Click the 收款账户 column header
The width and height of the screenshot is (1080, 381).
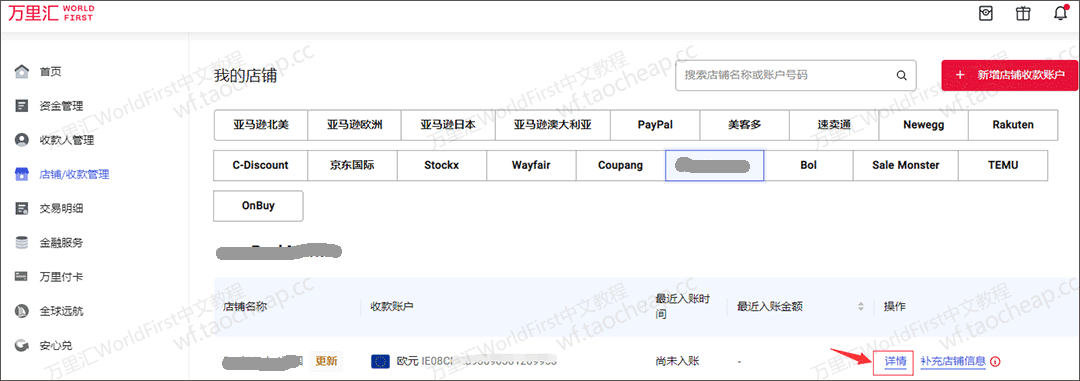[x=393, y=306]
